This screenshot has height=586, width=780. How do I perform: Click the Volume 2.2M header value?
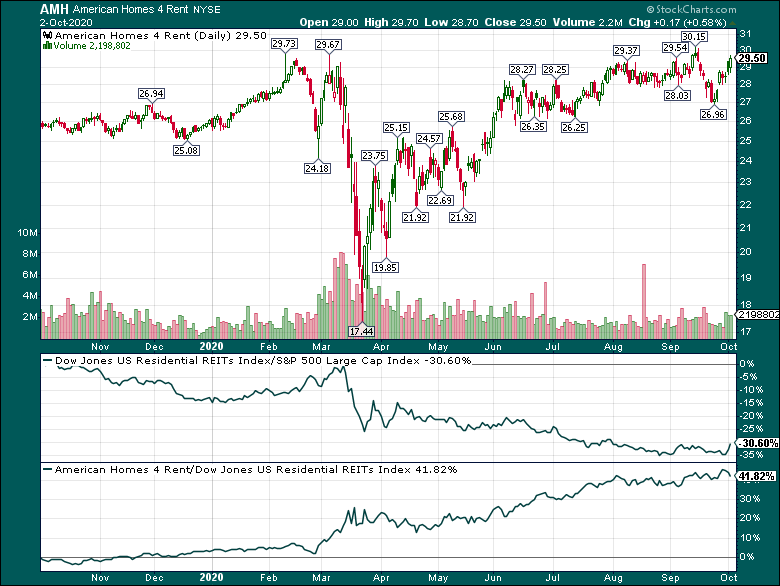(x=587, y=22)
